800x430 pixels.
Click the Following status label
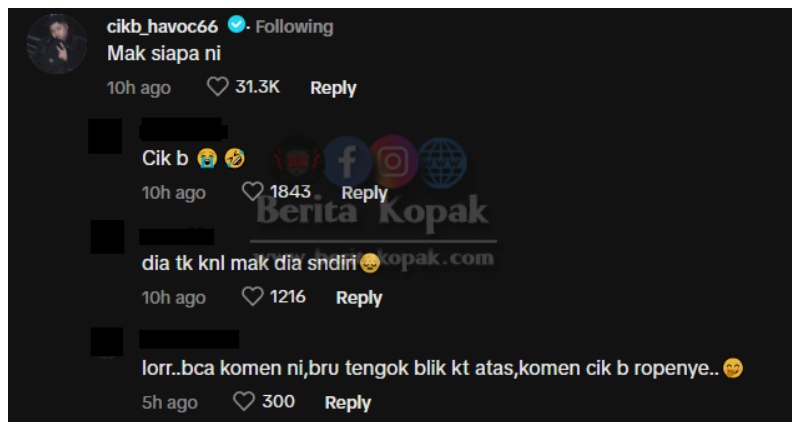coord(294,27)
